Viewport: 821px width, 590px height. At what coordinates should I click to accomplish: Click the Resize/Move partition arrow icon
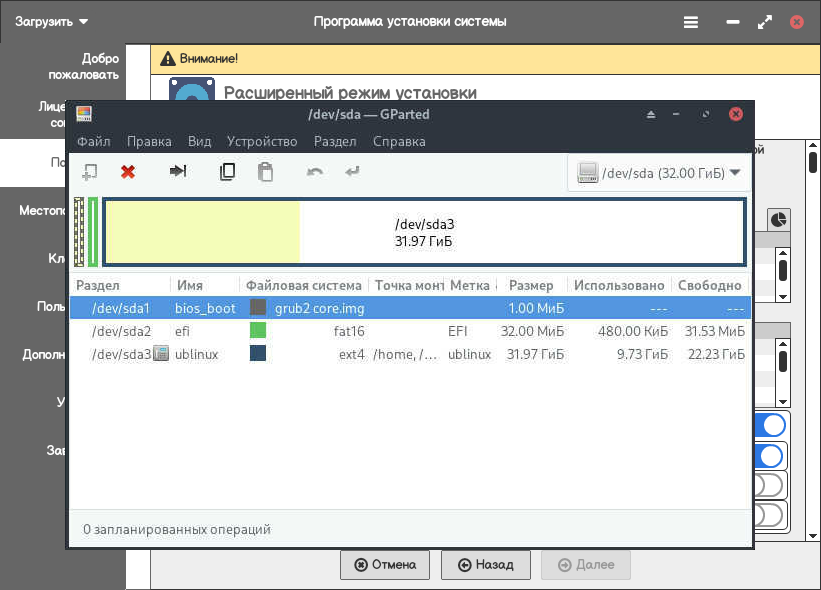point(178,171)
